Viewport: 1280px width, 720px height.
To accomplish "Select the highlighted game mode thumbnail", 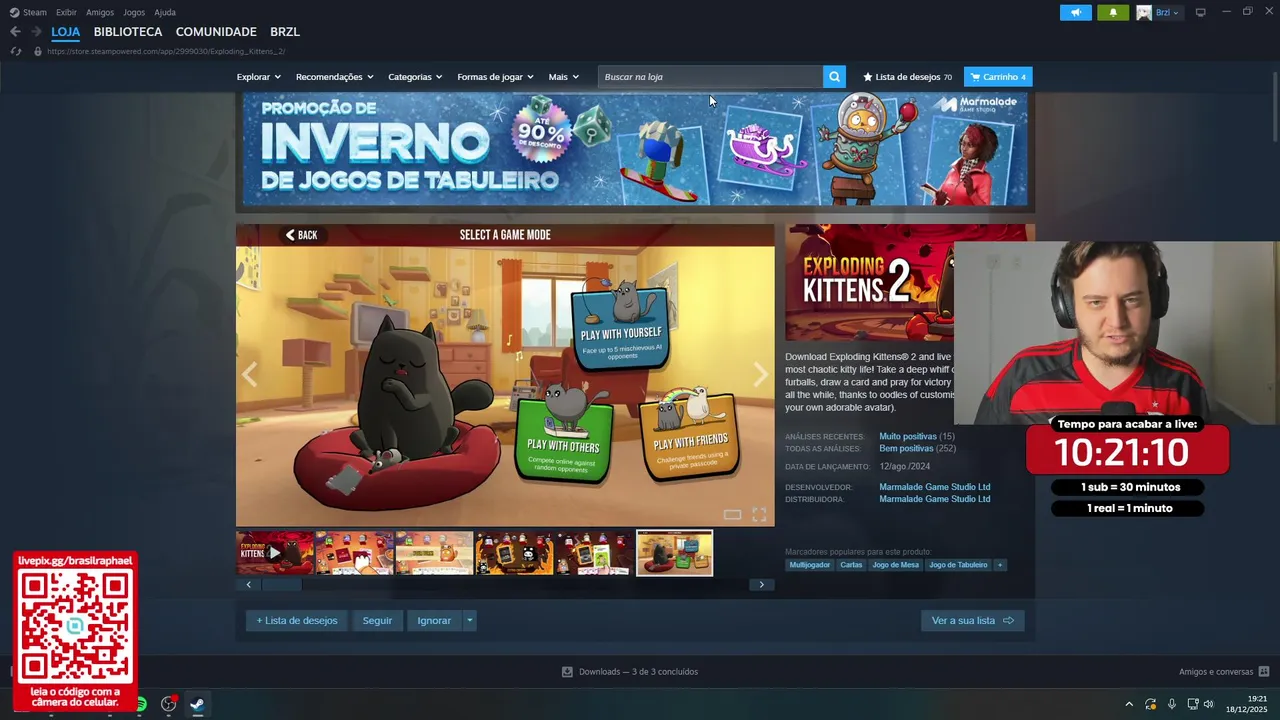I will click(675, 553).
